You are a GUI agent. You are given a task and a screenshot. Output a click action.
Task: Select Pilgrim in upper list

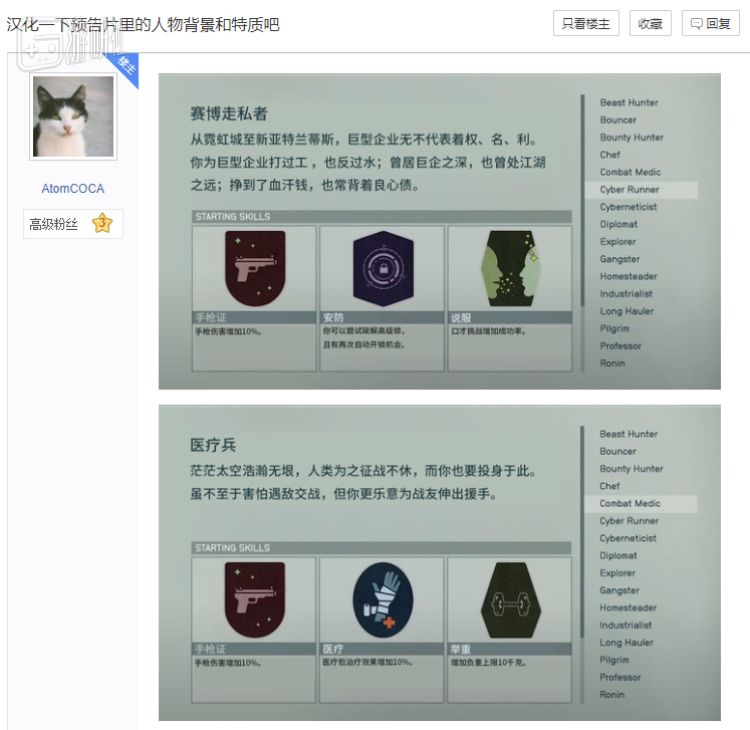[x=614, y=328]
